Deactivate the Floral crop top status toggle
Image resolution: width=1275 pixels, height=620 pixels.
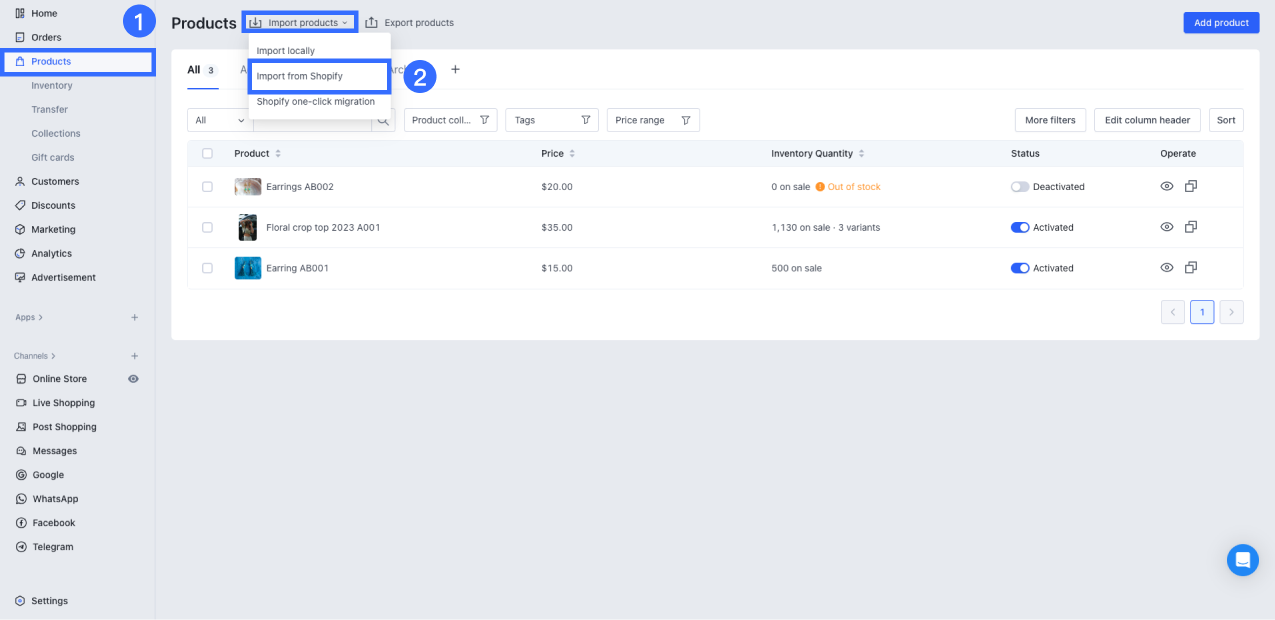pyautogui.click(x=1020, y=228)
